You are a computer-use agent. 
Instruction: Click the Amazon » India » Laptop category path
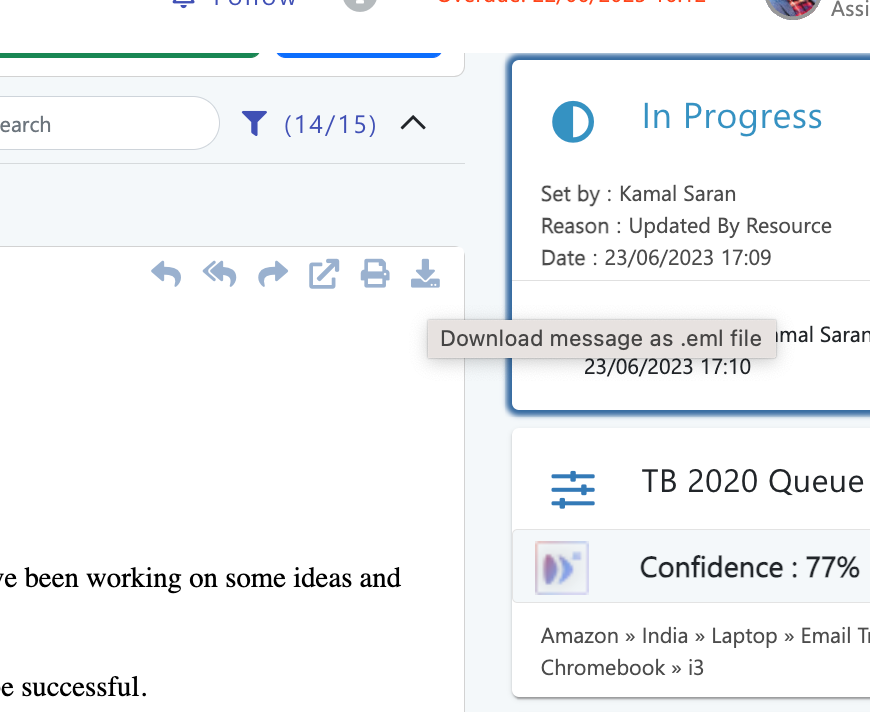point(700,636)
